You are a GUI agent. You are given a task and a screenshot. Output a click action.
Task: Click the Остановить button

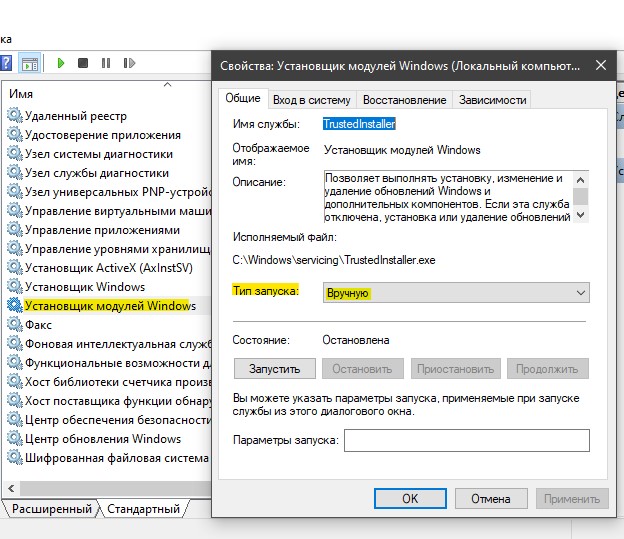pos(362,369)
